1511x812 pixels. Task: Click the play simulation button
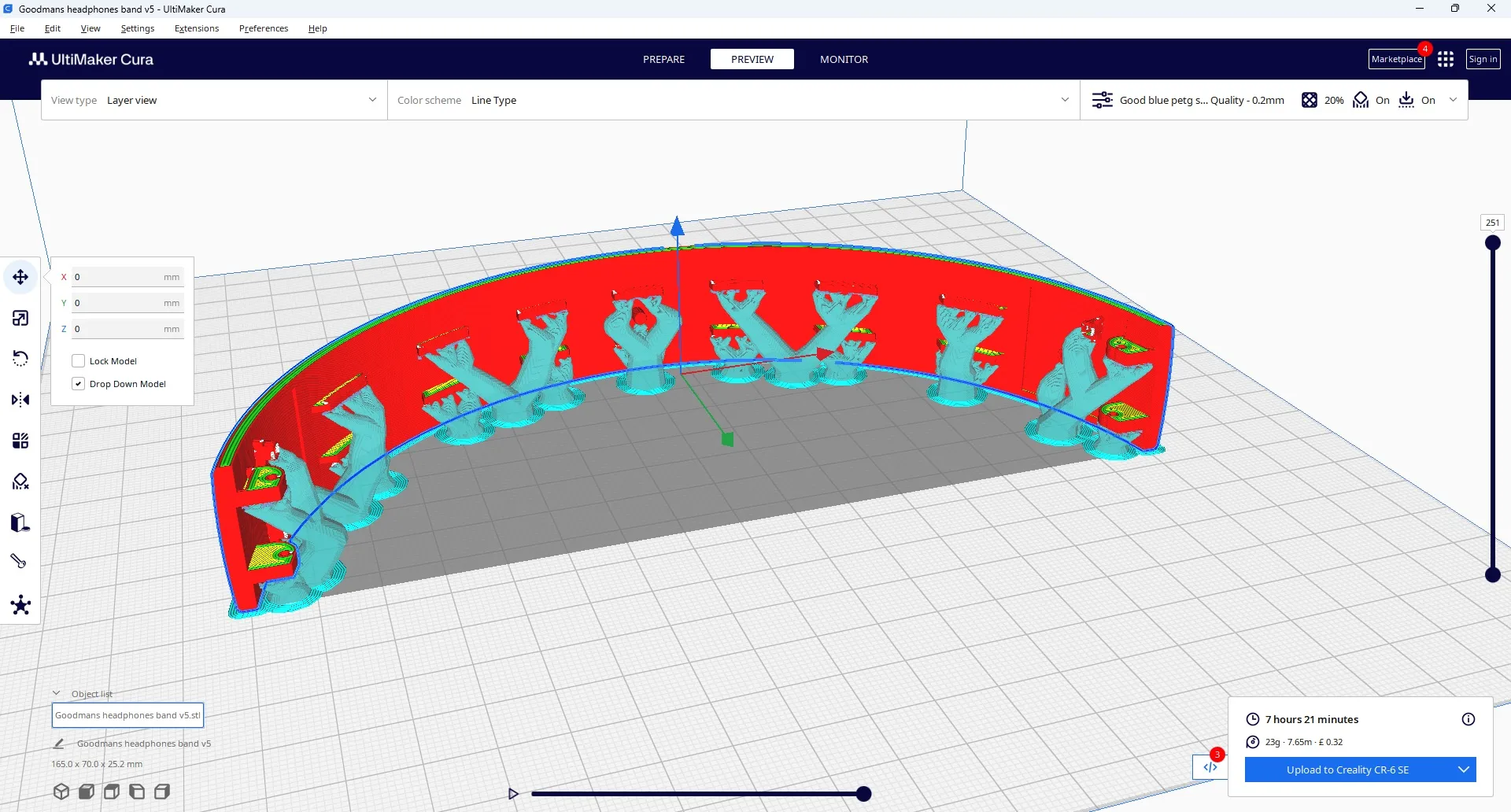click(x=513, y=794)
